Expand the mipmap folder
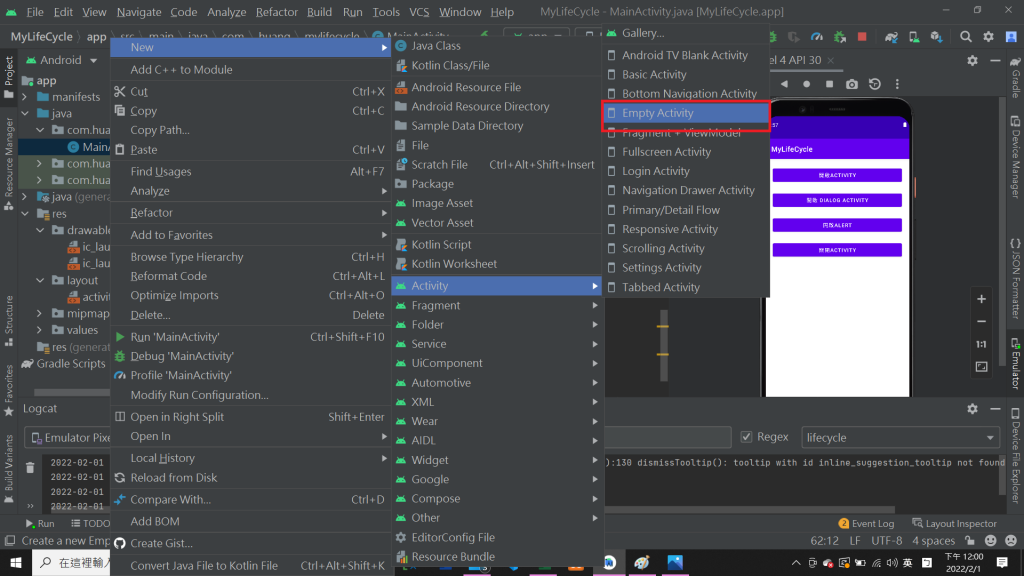The width and height of the screenshot is (1024, 576). 40,313
